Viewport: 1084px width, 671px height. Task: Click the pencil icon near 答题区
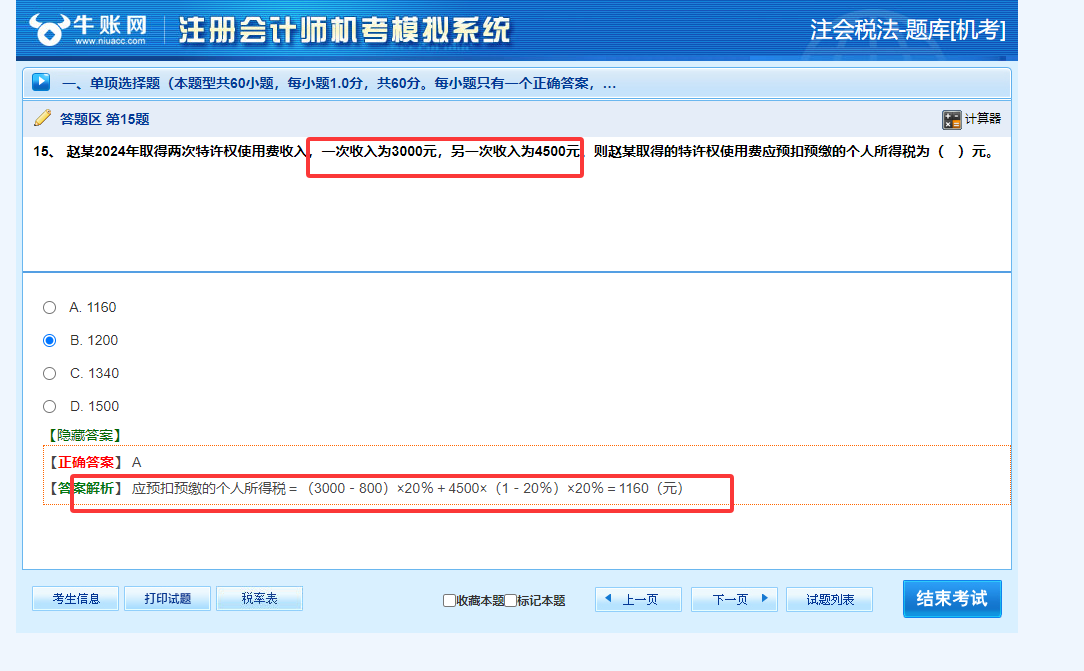(x=42, y=118)
